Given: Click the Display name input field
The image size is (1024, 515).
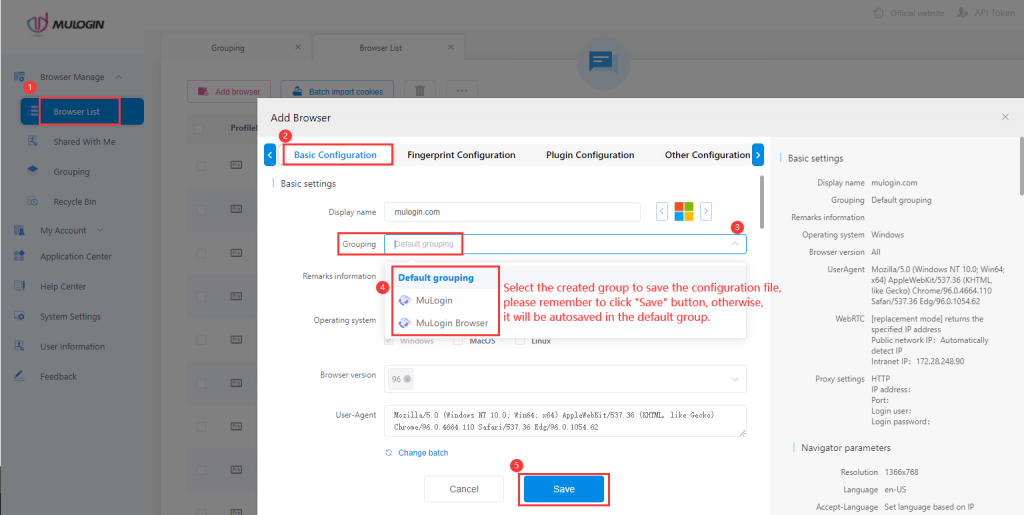Looking at the screenshot, I should tap(513, 212).
